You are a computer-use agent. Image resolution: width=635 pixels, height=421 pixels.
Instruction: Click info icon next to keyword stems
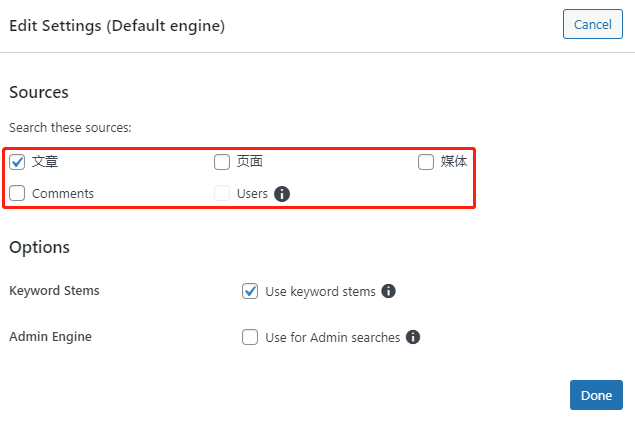(389, 291)
